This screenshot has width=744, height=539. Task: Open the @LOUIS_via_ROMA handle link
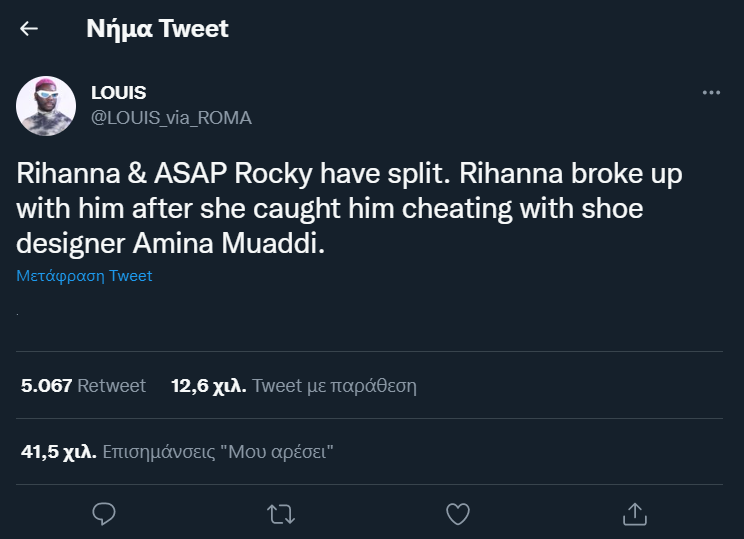click(x=171, y=118)
